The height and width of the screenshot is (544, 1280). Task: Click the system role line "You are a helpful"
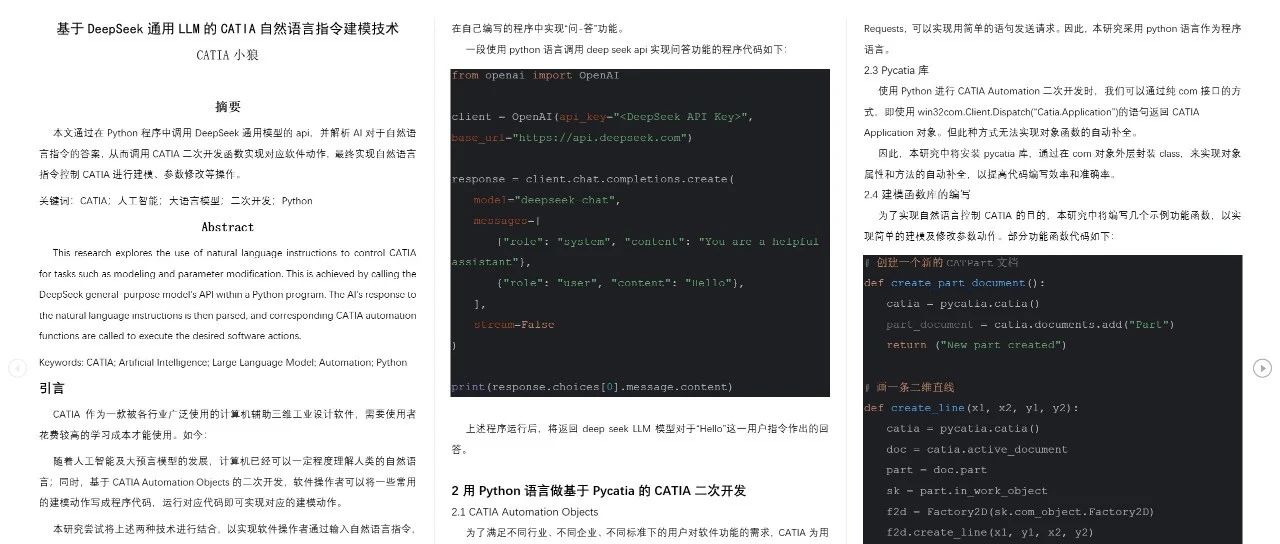coord(657,242)
